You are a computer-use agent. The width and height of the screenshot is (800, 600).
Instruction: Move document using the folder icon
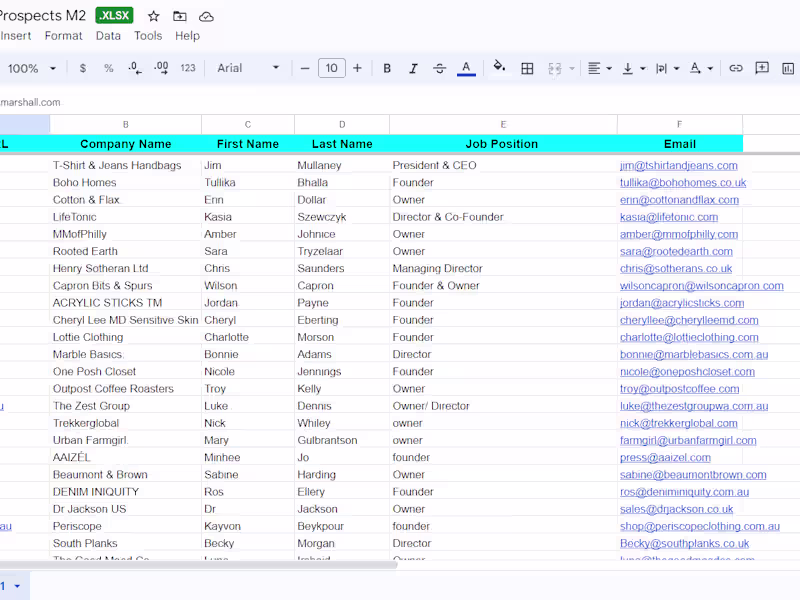tap(180, 16)
